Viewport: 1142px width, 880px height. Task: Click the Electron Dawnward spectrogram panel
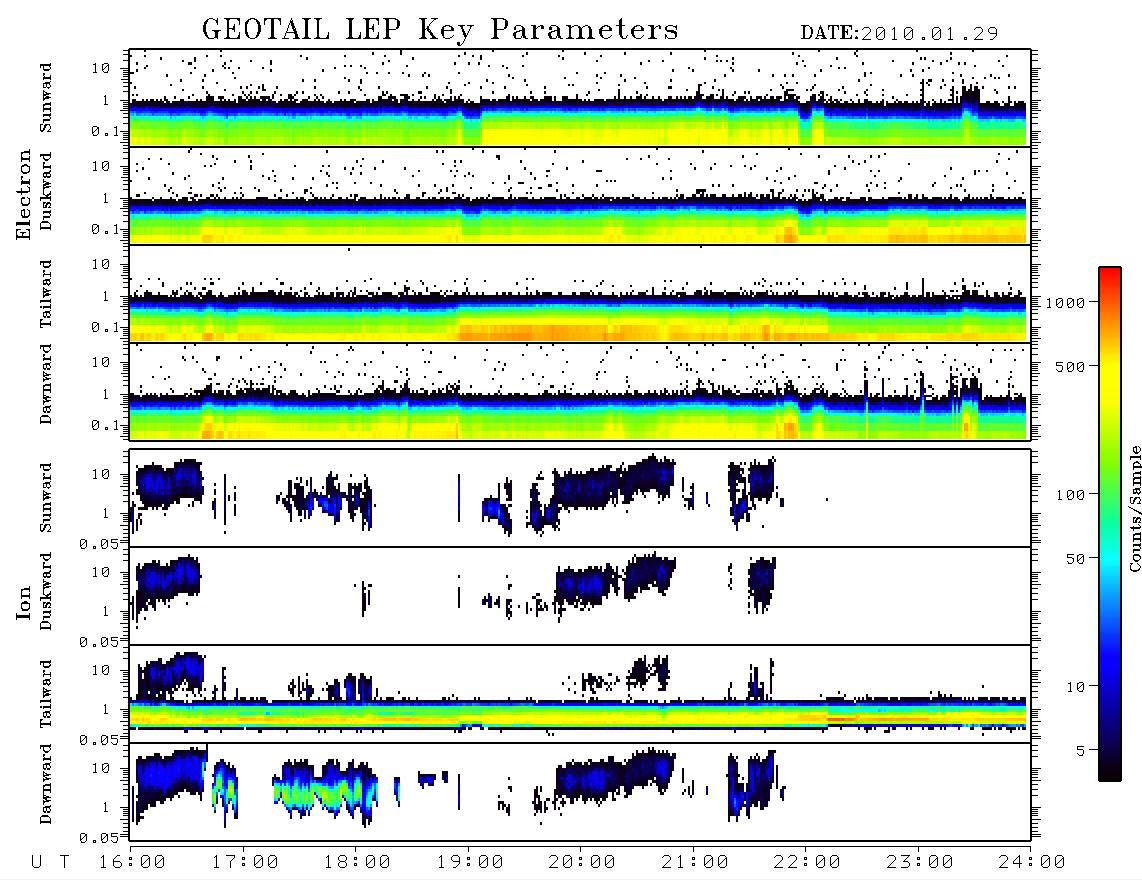click(x=580, y=391)
